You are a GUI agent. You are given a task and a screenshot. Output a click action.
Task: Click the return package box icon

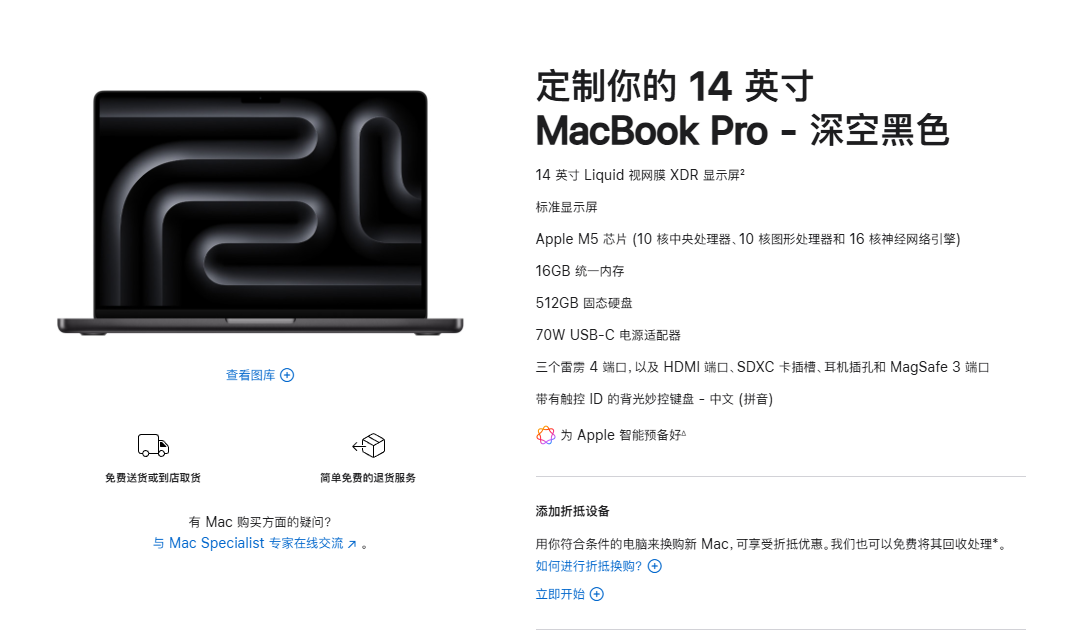[368, 445]
